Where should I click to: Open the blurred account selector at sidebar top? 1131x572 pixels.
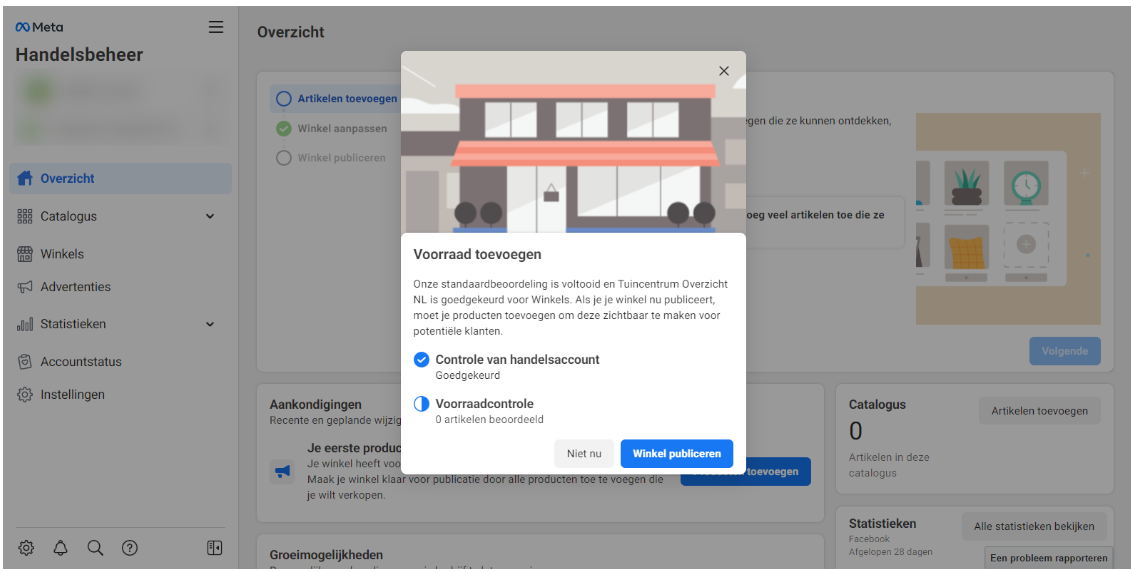tap(120, 92)
